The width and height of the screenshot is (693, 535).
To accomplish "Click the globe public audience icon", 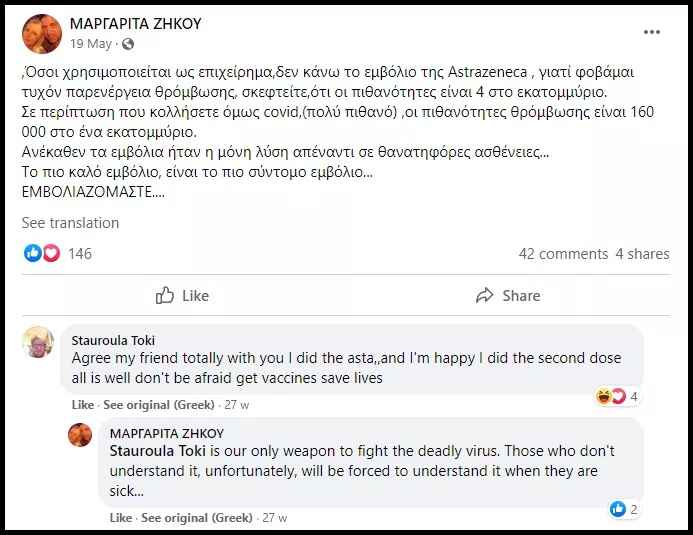I will tap(127, 44).
